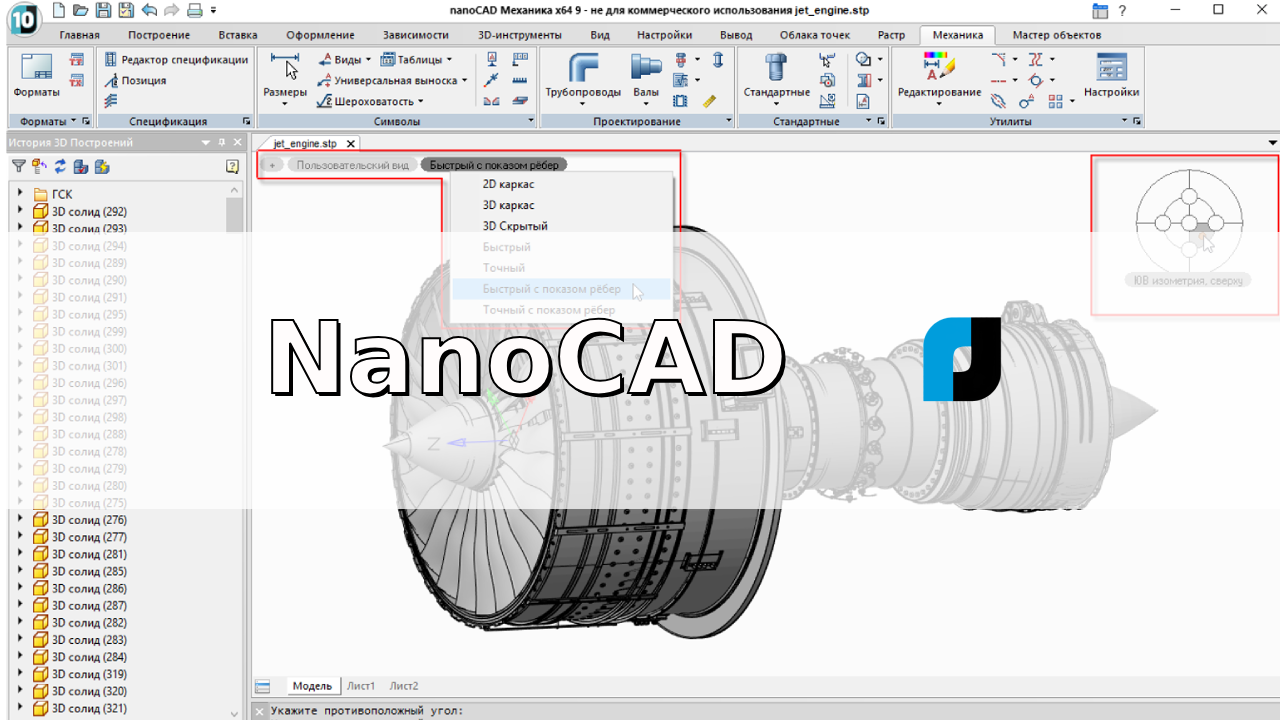1280x720 pixels.
Task: Open the Виды dropdown
Action: point(344,60)
